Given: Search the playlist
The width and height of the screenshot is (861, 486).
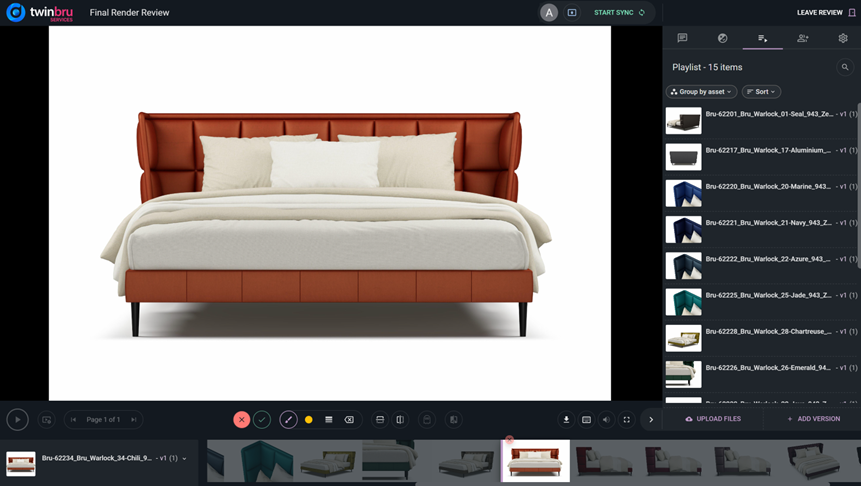Looking at the screenshot, I should tap(845, 67).
